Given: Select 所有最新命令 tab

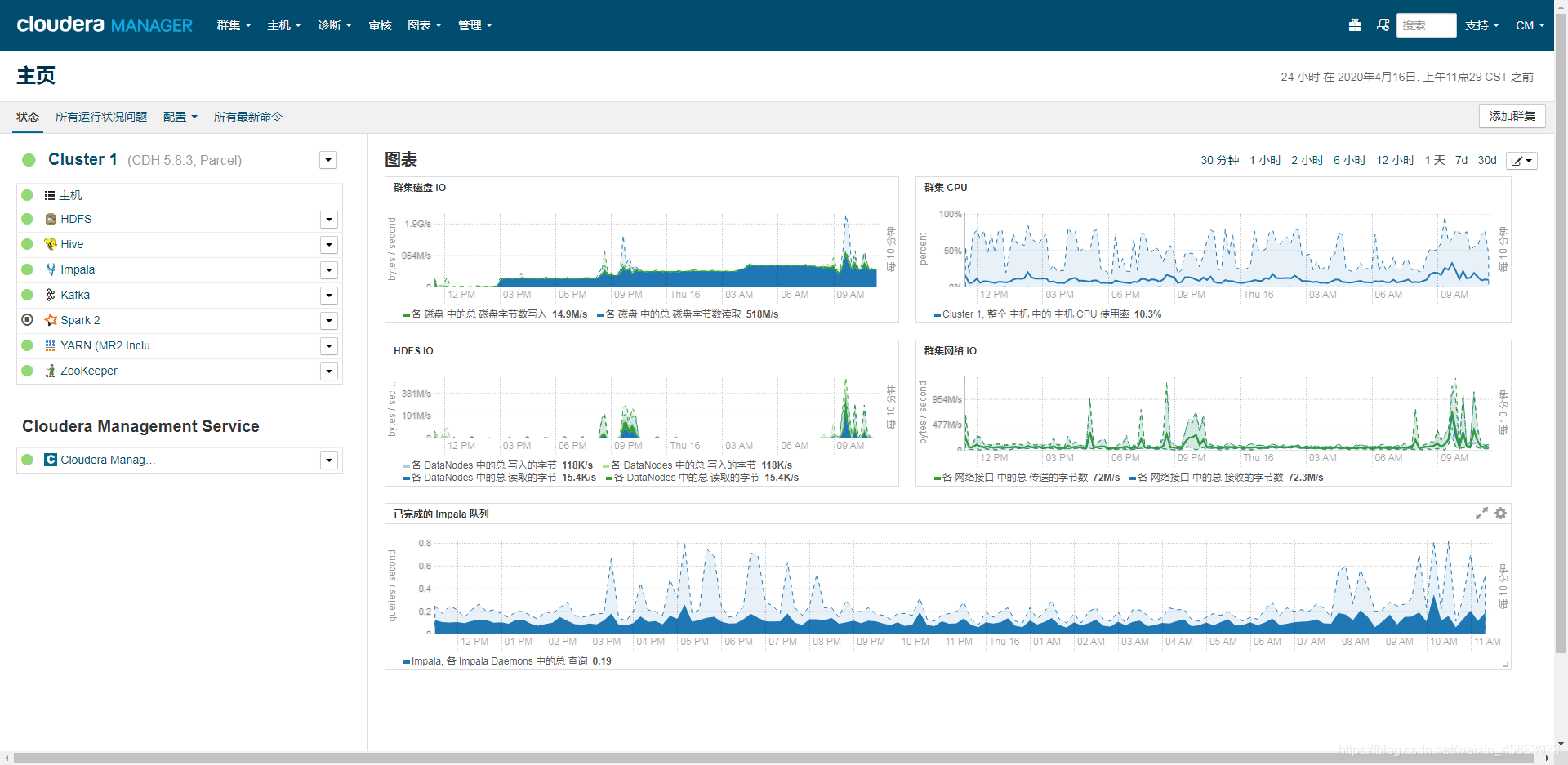Looking at the screenshot, I should tap(248, 117).
